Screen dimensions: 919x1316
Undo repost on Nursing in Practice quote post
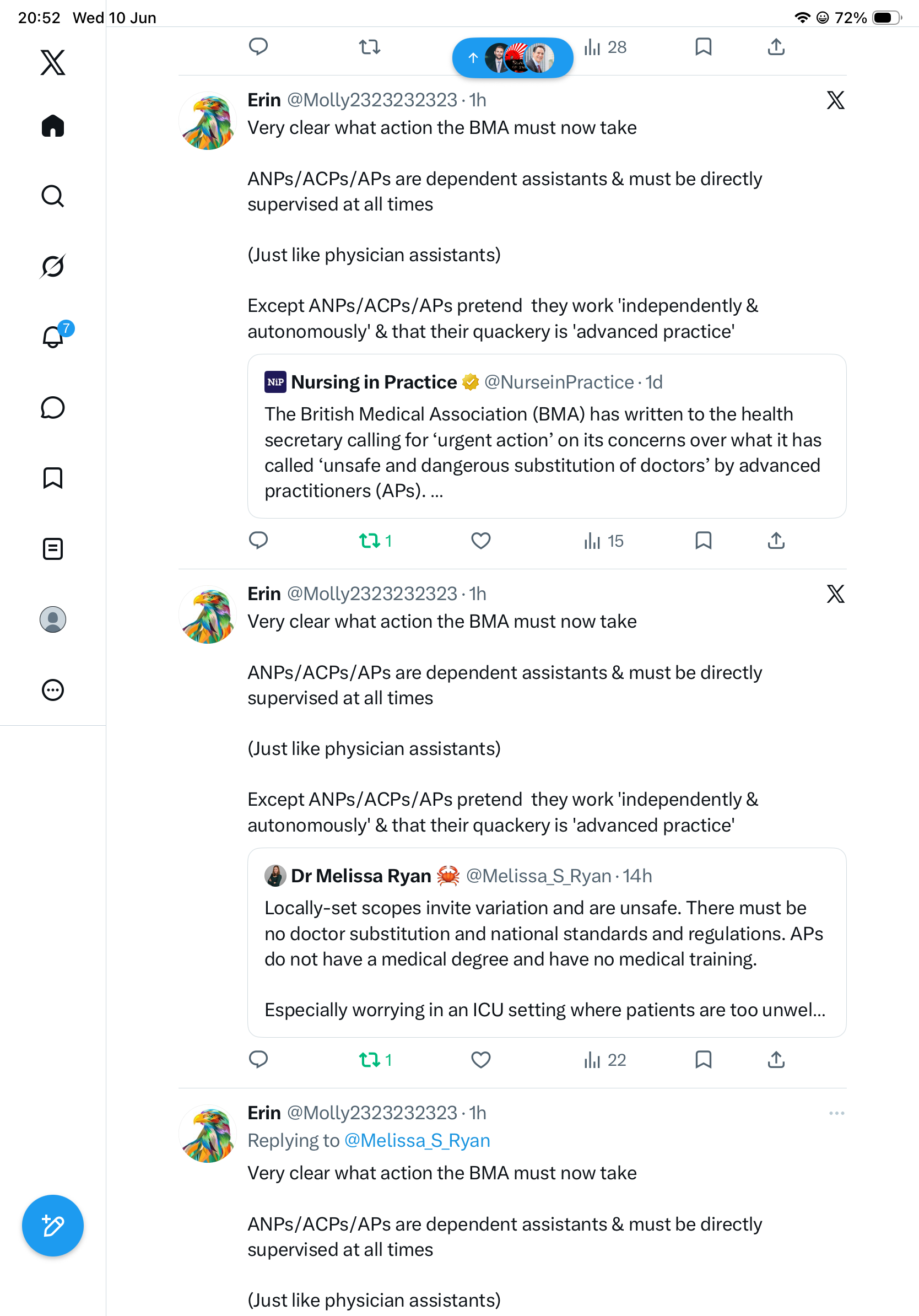pyautogui.click(x=375, y=541)
